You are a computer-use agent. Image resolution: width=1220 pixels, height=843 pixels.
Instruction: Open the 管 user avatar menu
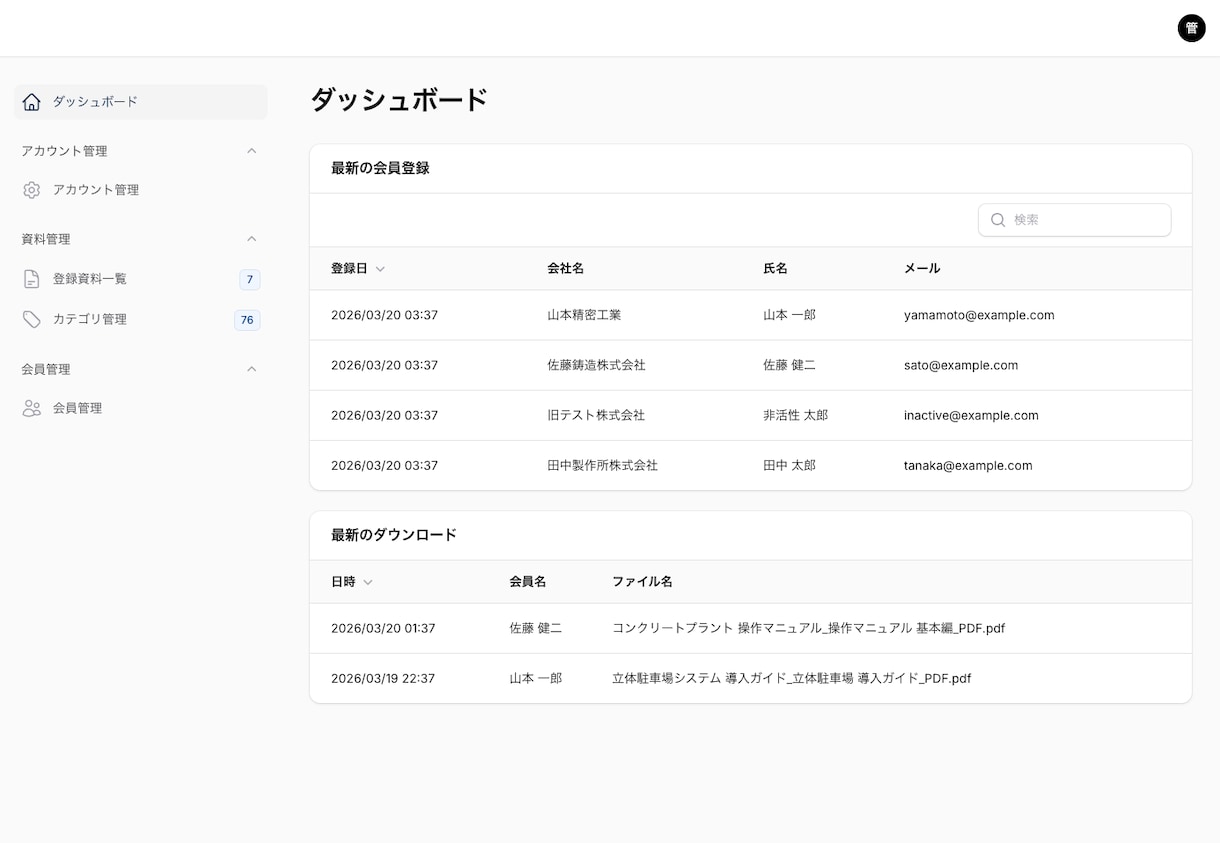tap(1191, 28)
